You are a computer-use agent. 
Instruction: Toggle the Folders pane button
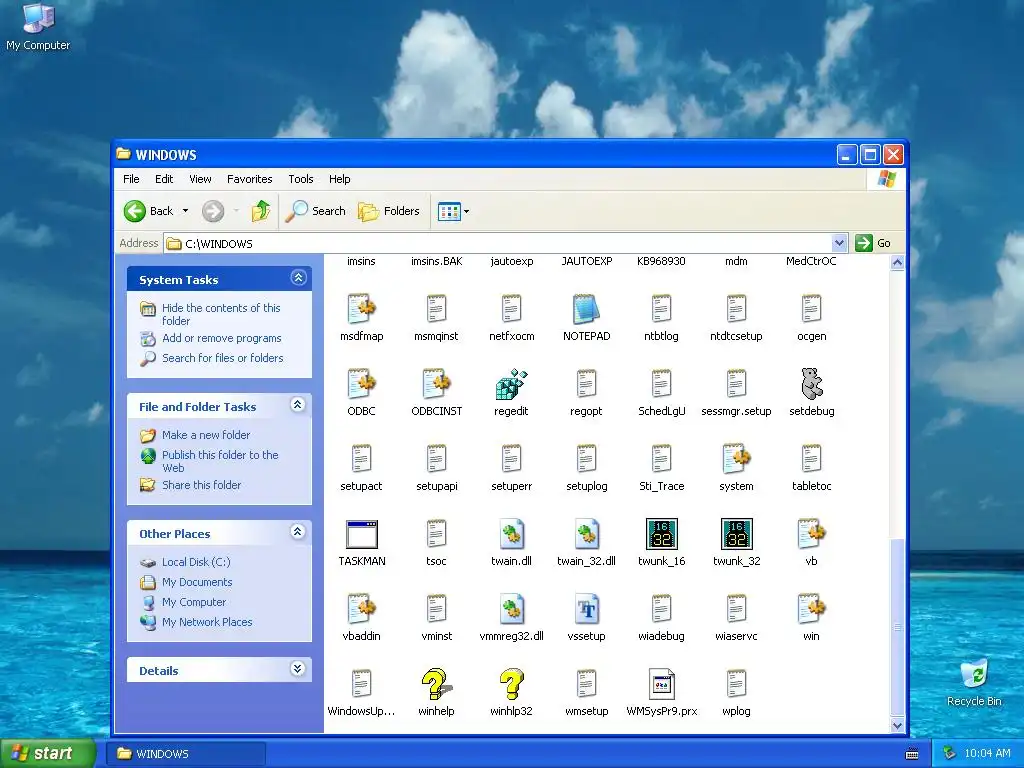click(389, 211)
